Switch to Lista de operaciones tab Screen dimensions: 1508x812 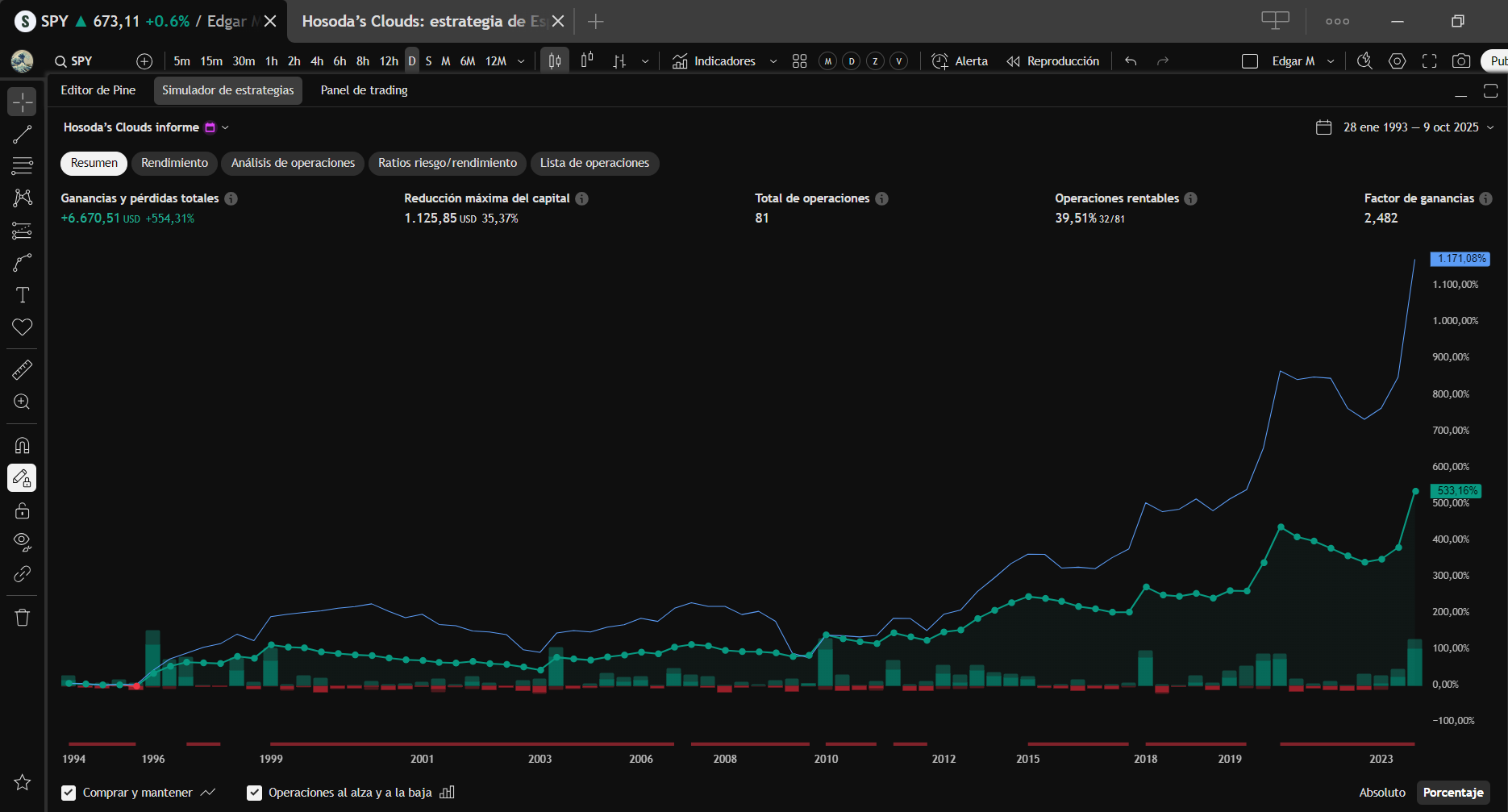594,163
